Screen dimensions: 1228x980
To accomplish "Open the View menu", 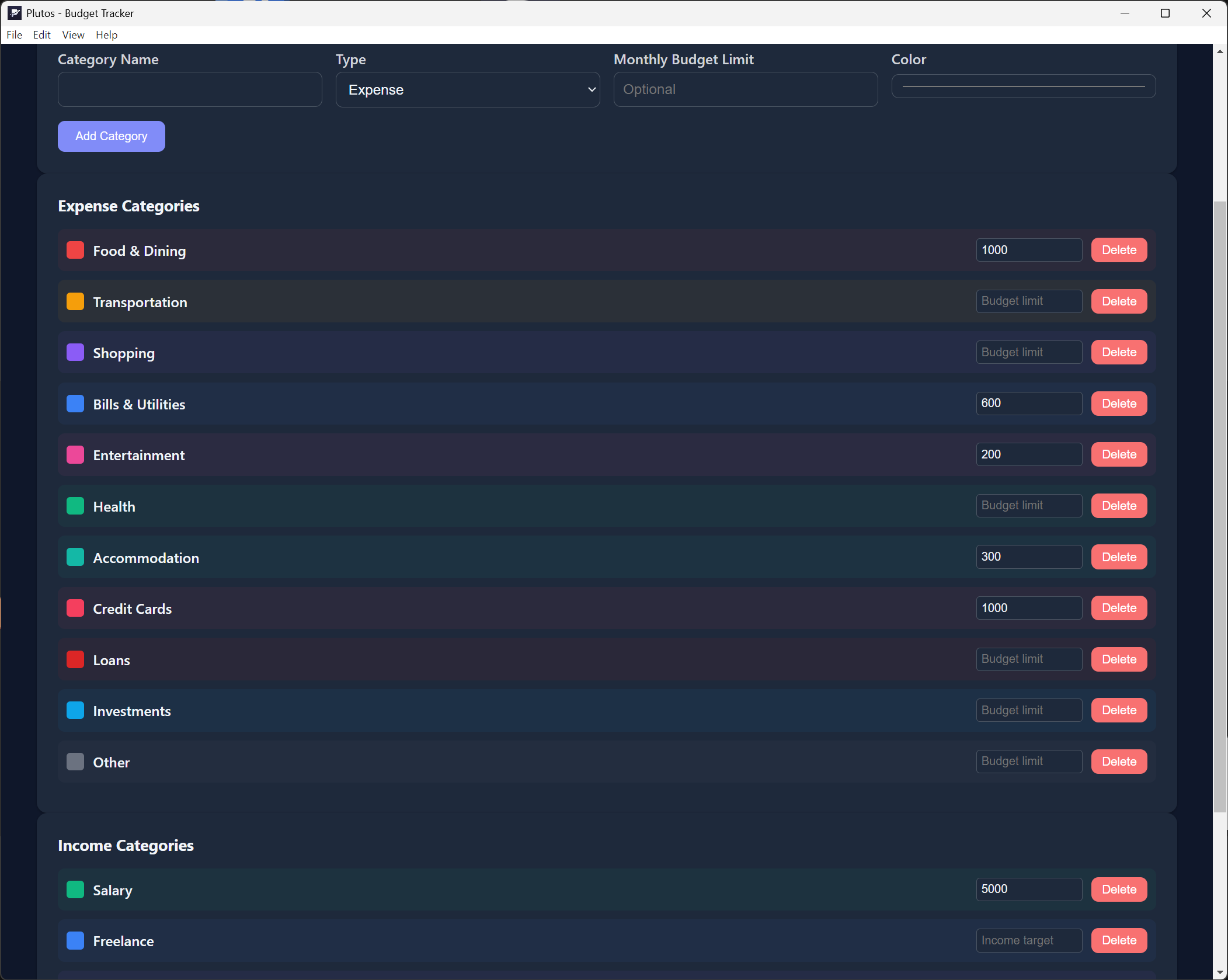I will coord(73,35).
